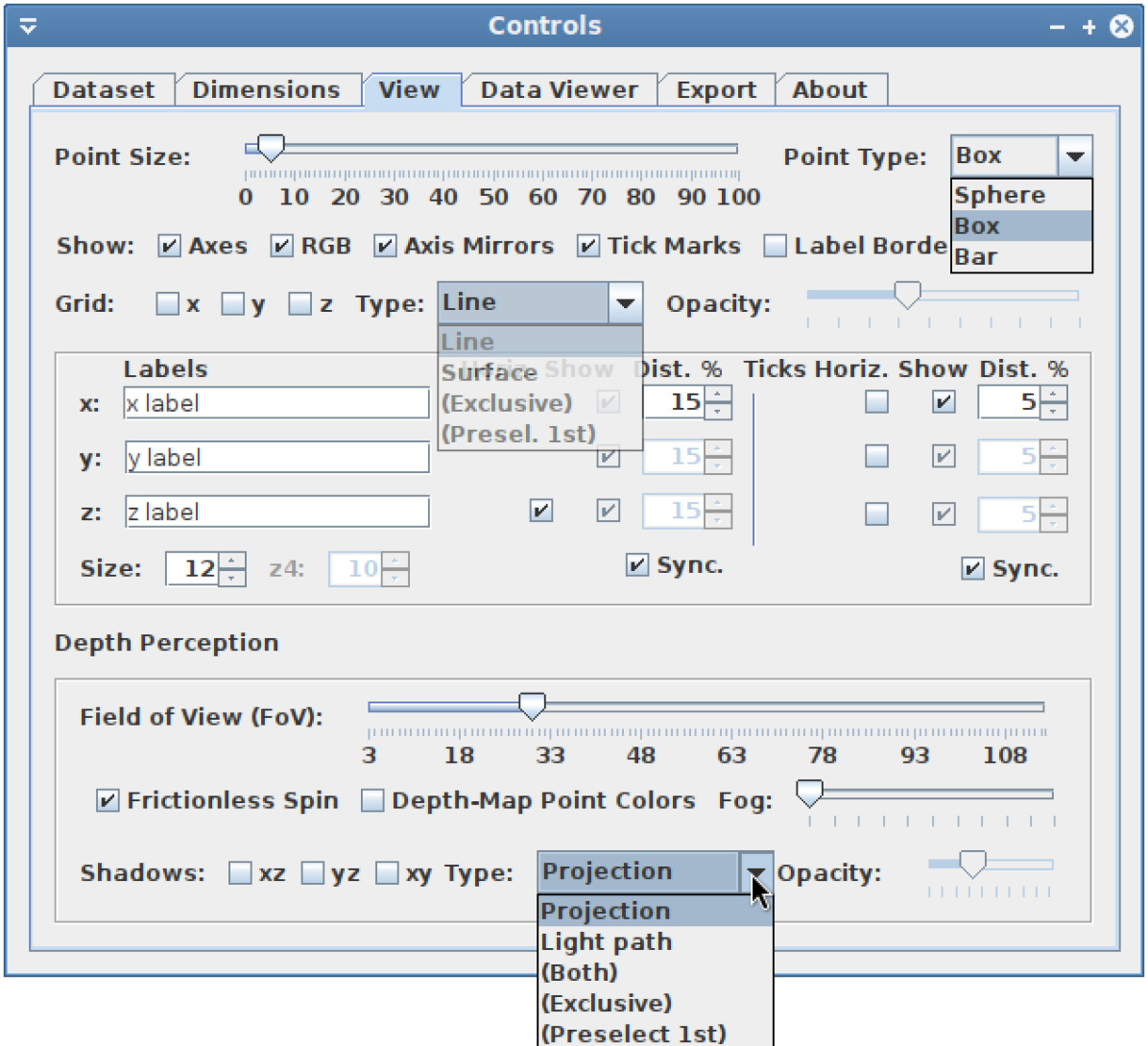
Task: Click the Field of View slider handle
Action: pos(532,707)
